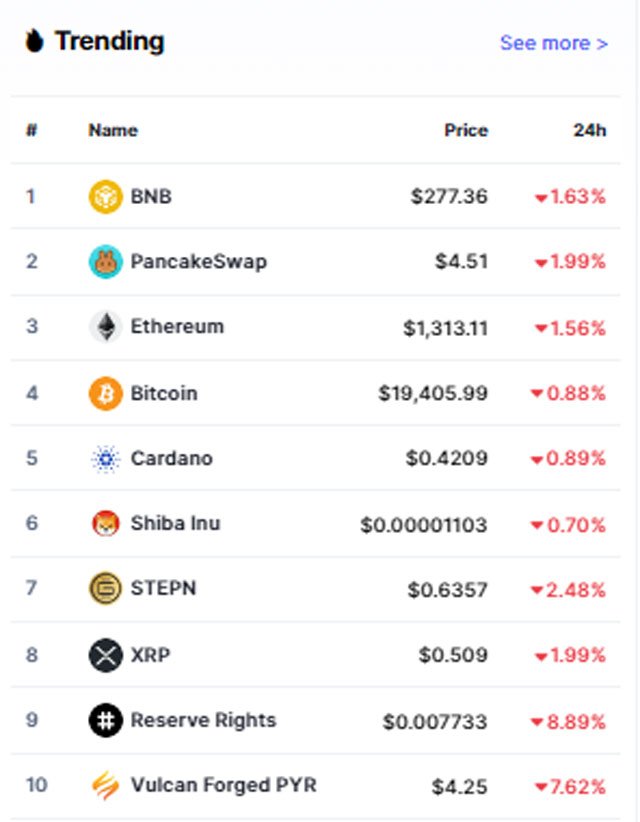Select the Ethereum diamond logo
The image size is (640, 822).
[105, 327]
